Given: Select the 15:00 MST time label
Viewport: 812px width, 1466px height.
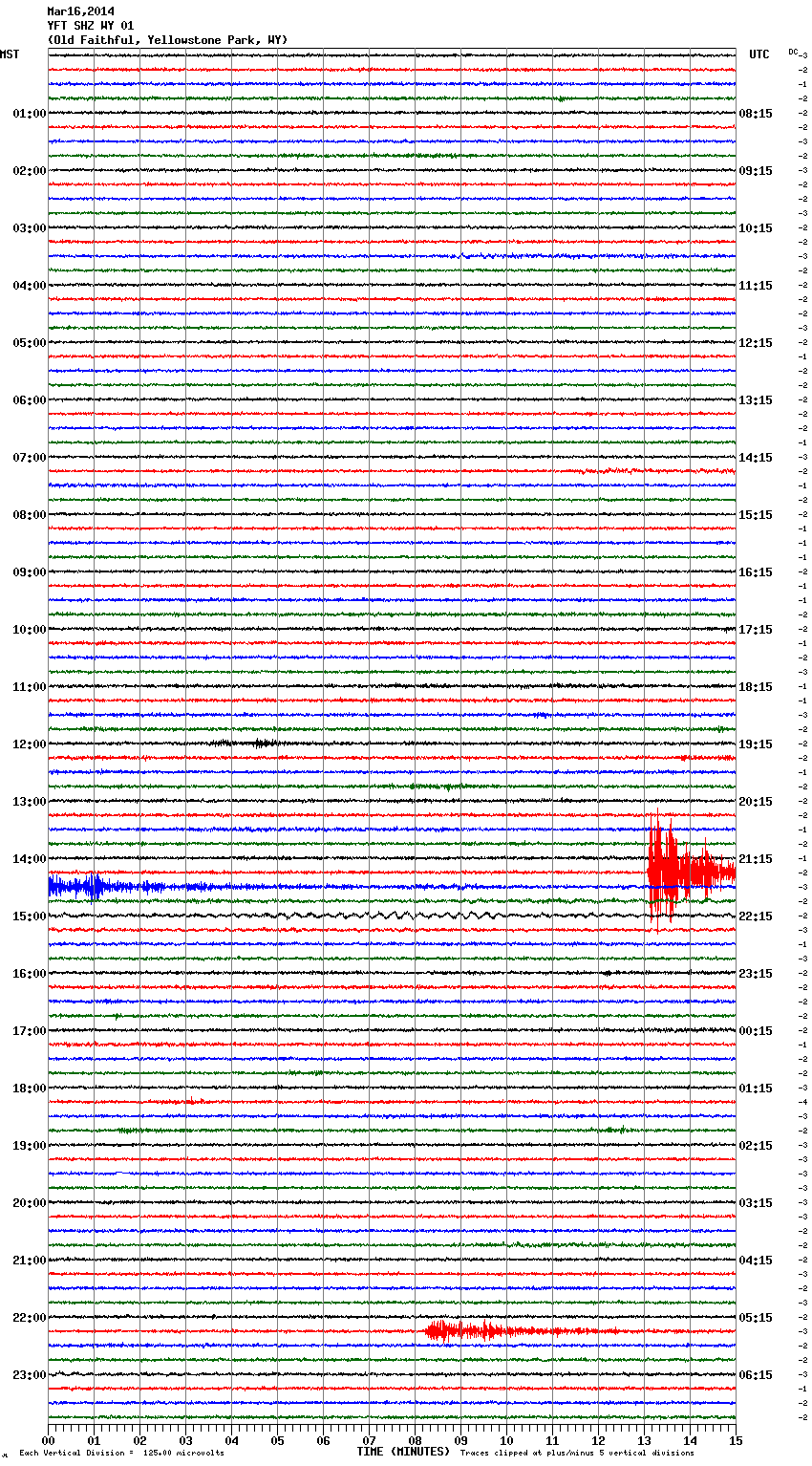Looking at the screenshot, I should coord(29,916).
